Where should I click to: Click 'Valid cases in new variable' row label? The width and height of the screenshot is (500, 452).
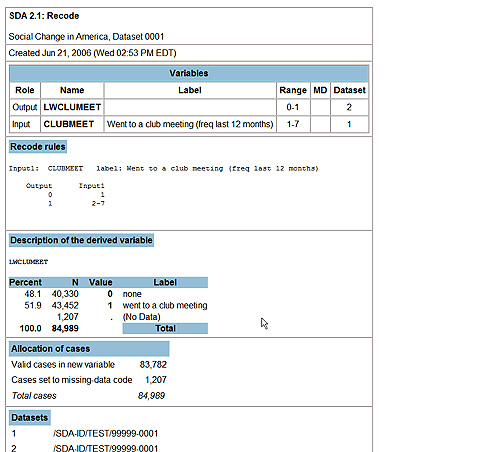(63, 365)
